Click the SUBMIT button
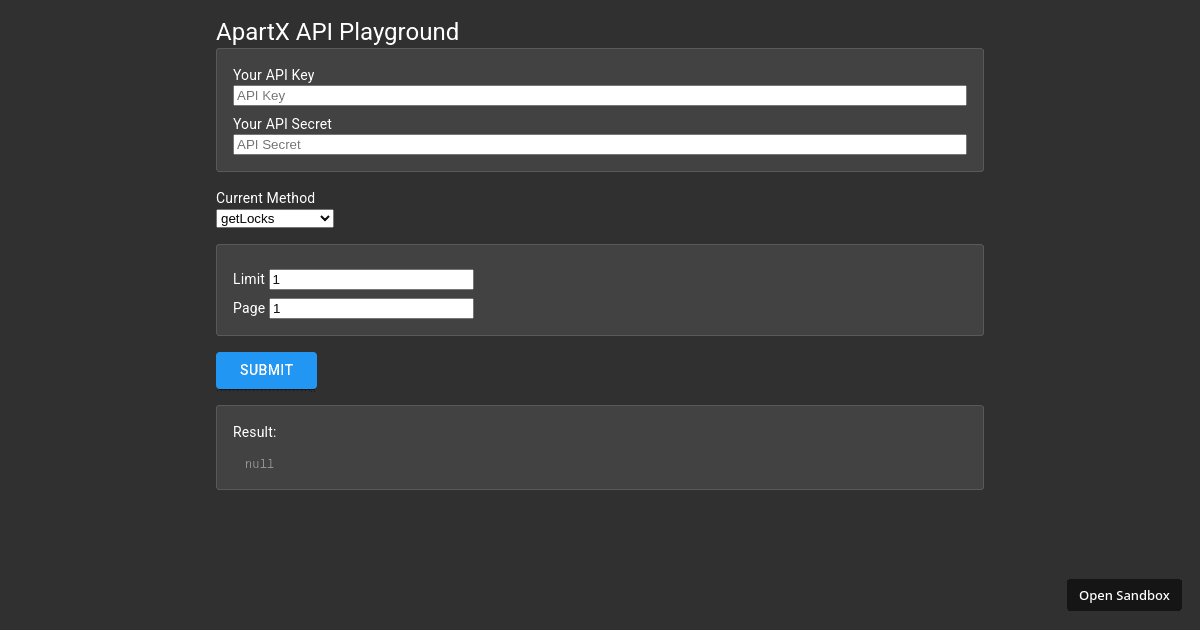1200x630 pixels. click(x=266, y=370)
